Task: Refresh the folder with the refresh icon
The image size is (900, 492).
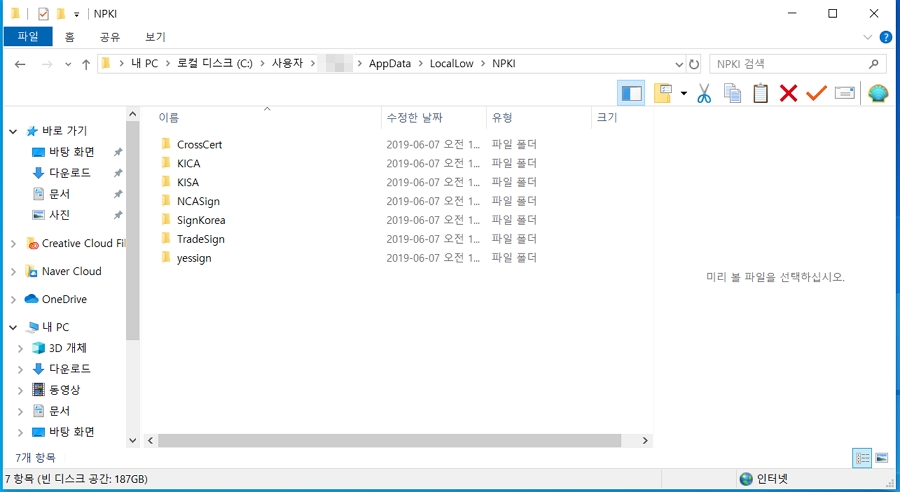Action: (x=694, y=64)
